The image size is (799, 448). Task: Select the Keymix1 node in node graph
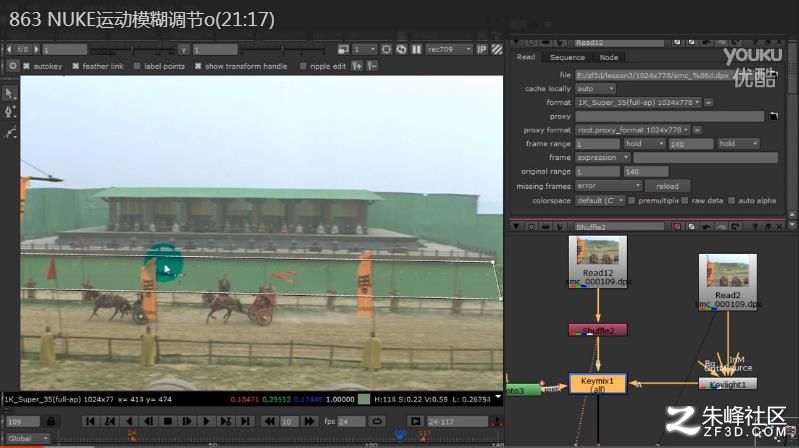pyautogui.click(x=597, y=384)
